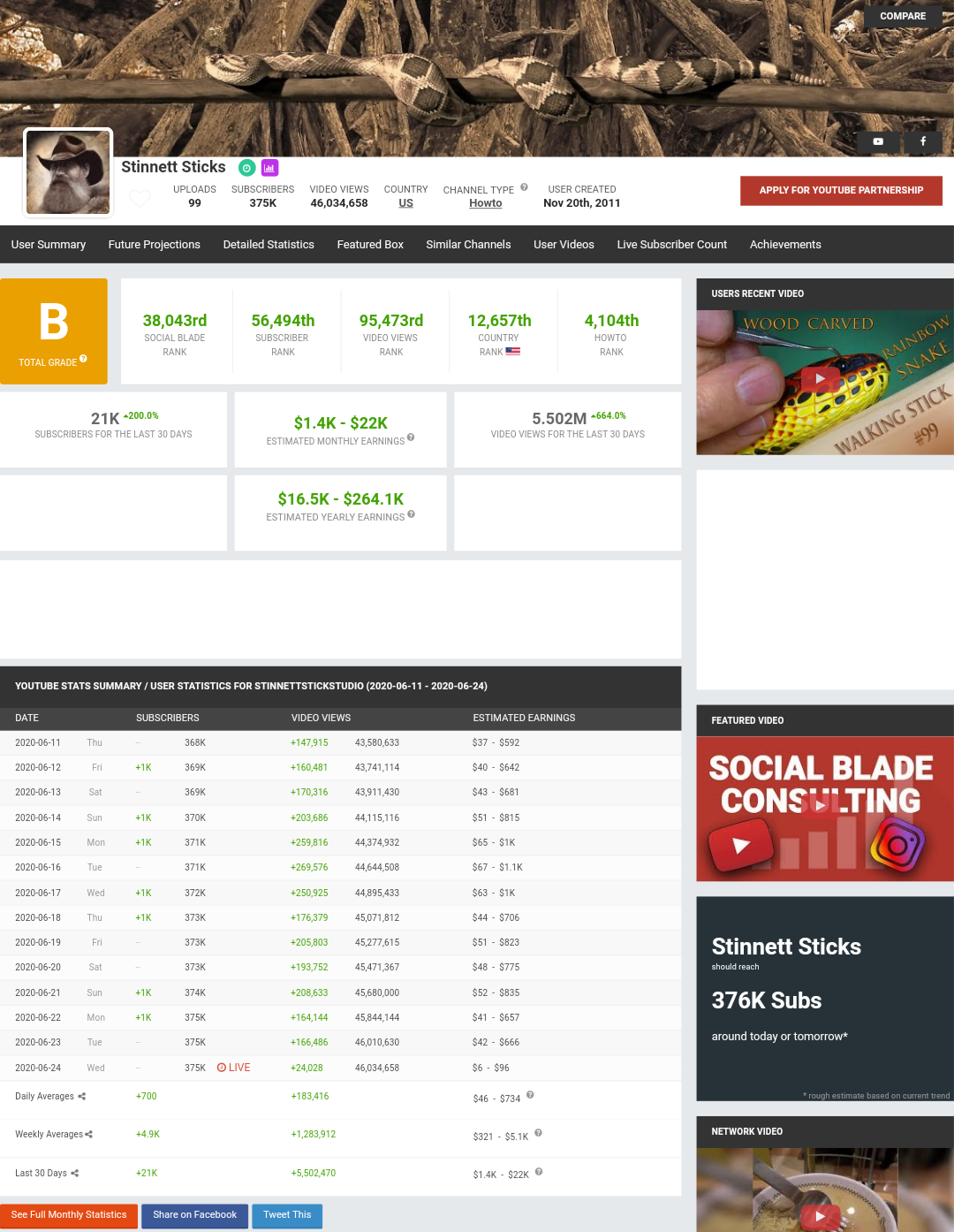Screen dimensions: 954x1232
Task: Go to Live Subscriber Count tab
Action: [x=671, y=245]
